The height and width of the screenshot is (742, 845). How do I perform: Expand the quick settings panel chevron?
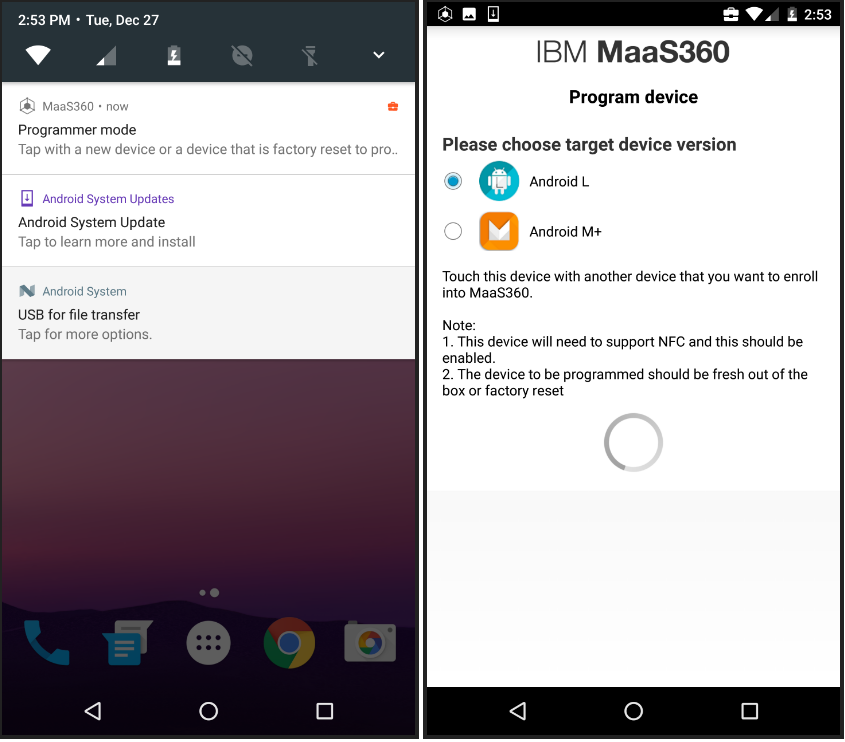coord(379,54)
